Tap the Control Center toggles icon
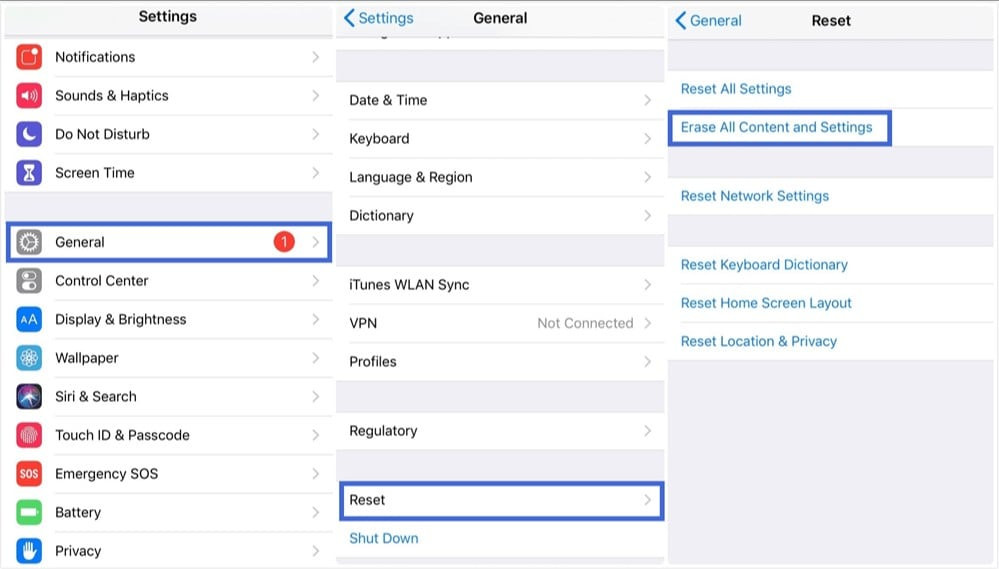The height and width of the screenshot is (569, 999). 29,281
